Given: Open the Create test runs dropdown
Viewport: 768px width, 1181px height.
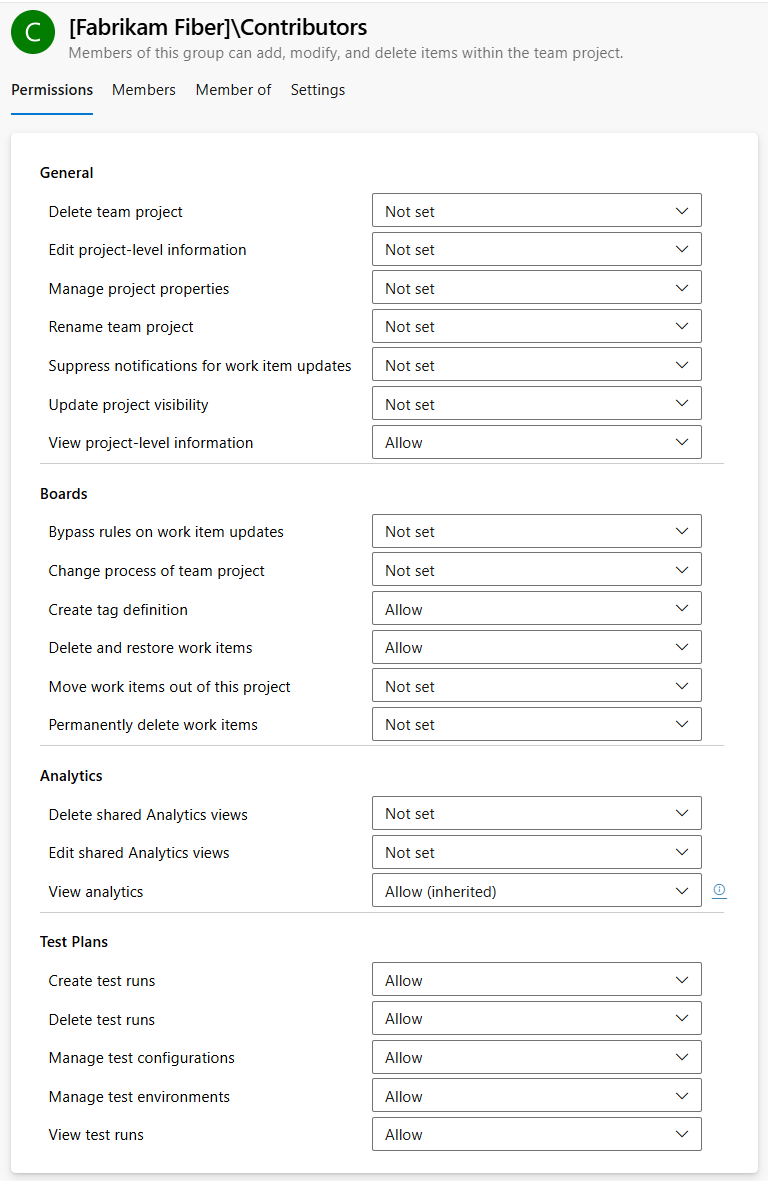Looking at the screenshot, I should 536,979.
